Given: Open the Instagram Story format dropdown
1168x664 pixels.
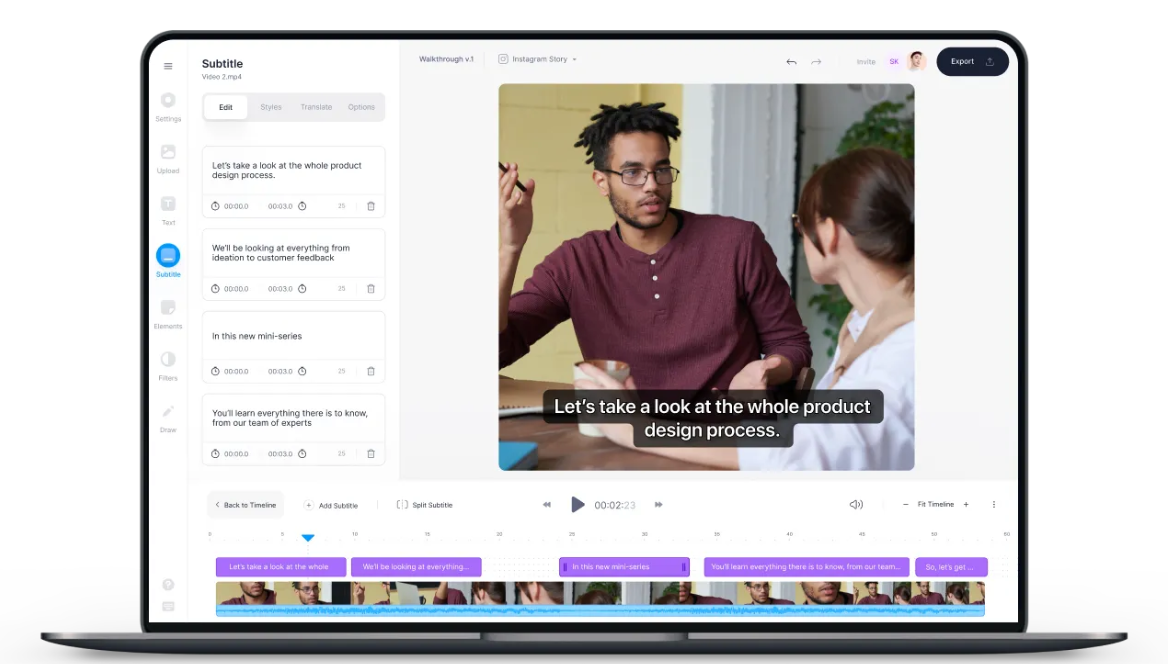Looking at the screenshot, I should (x=538, y=59).
